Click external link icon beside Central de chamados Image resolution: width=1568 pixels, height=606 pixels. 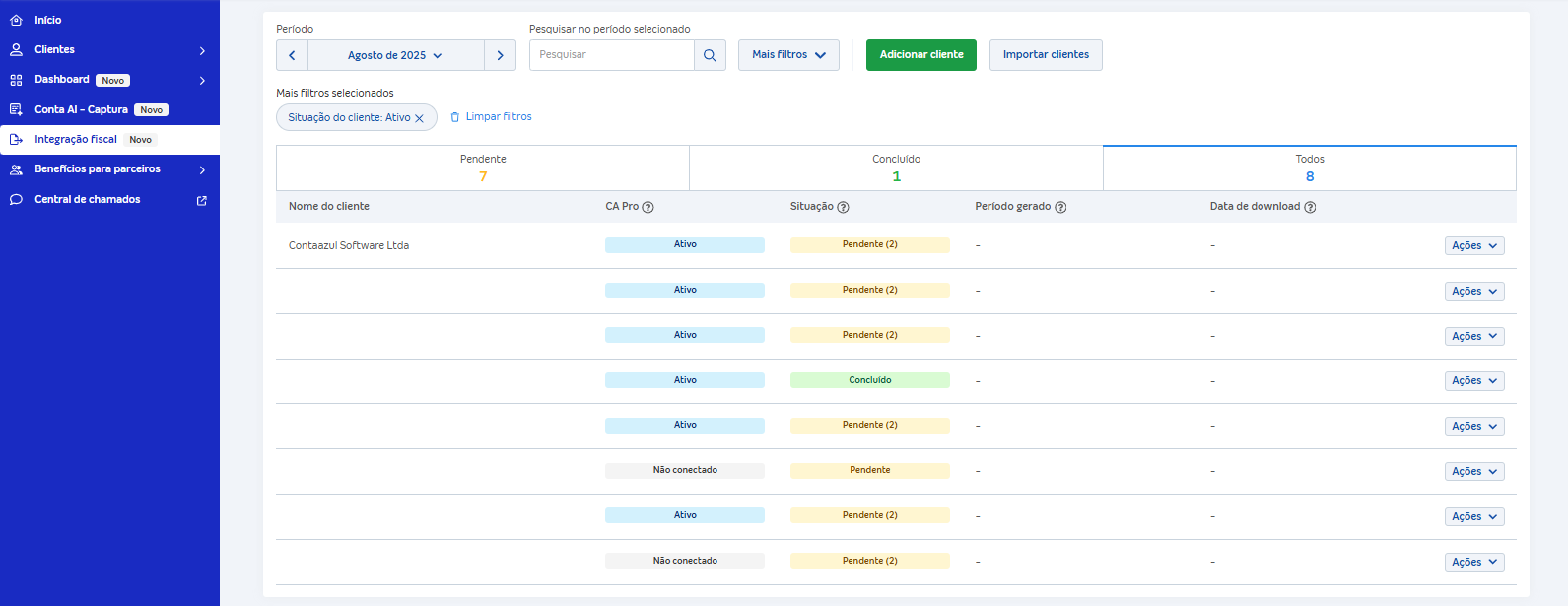[202, 200]
